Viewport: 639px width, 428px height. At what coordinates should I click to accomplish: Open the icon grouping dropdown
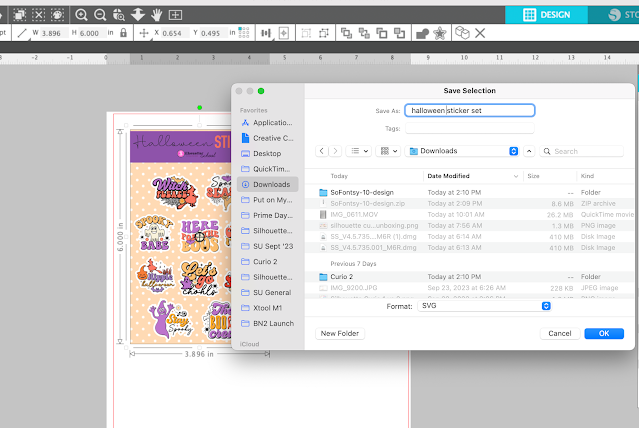(389, 151)
